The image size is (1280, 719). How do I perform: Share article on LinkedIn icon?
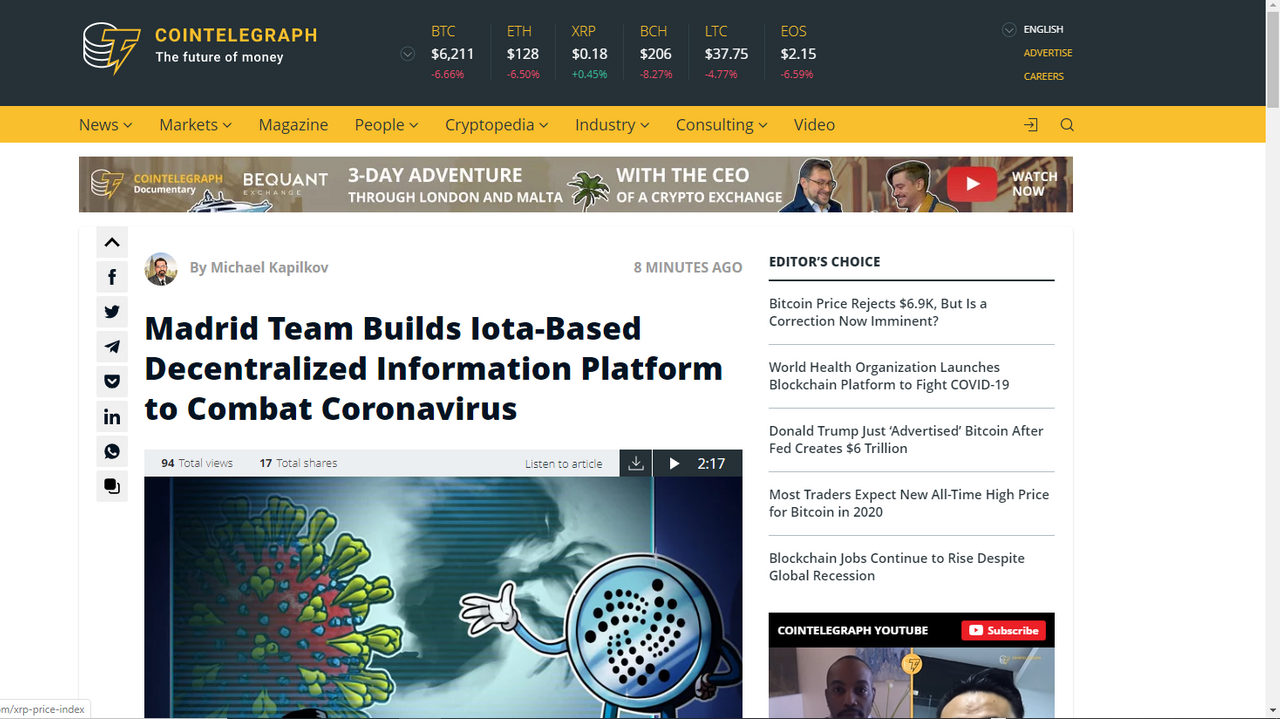coord(112,417)
